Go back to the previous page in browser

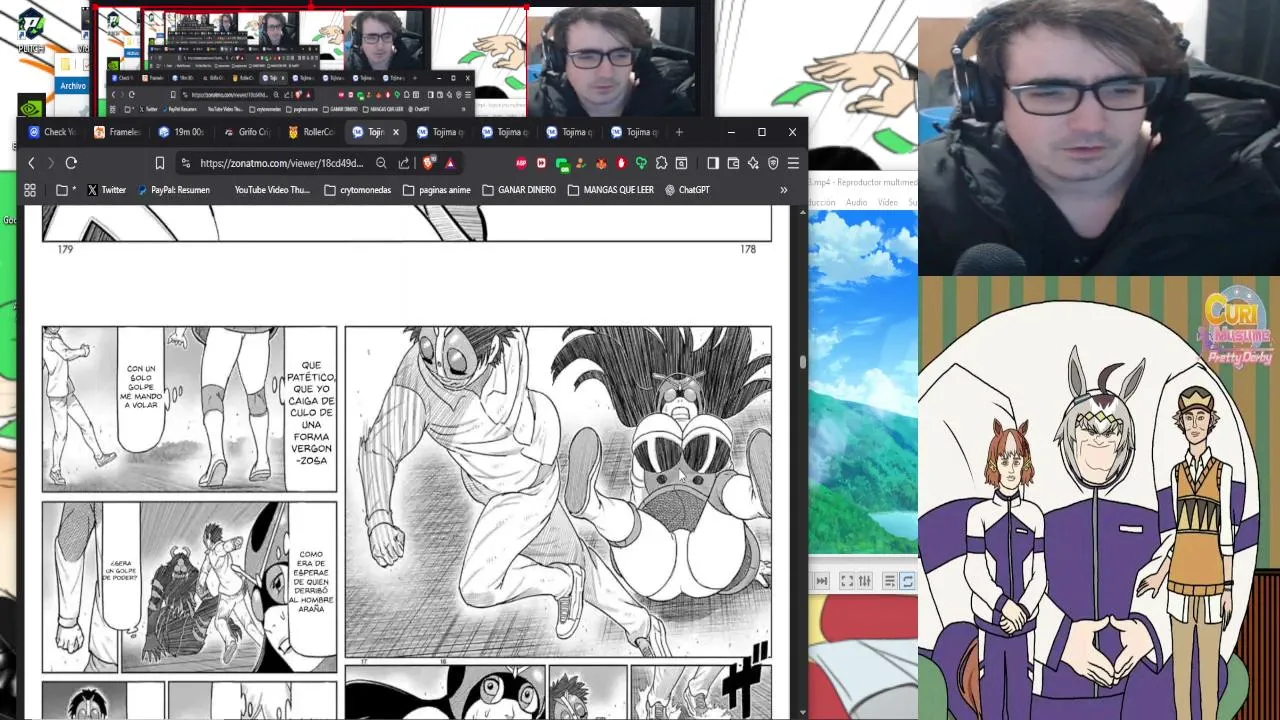(x=31, y=163)
